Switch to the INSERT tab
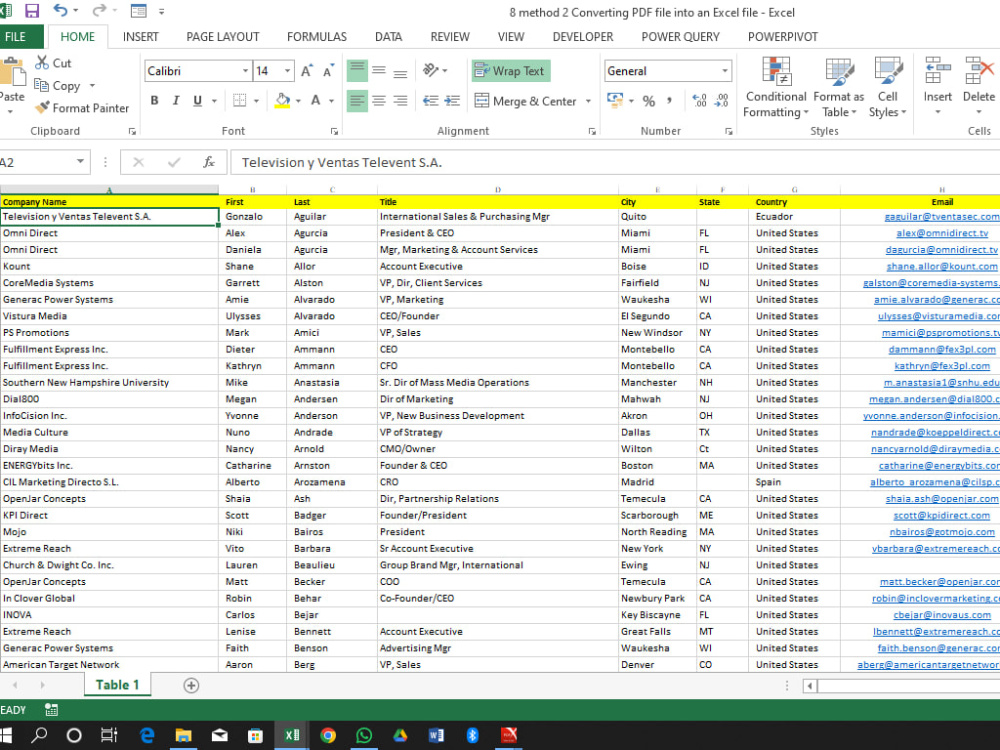 coord(140,37)
